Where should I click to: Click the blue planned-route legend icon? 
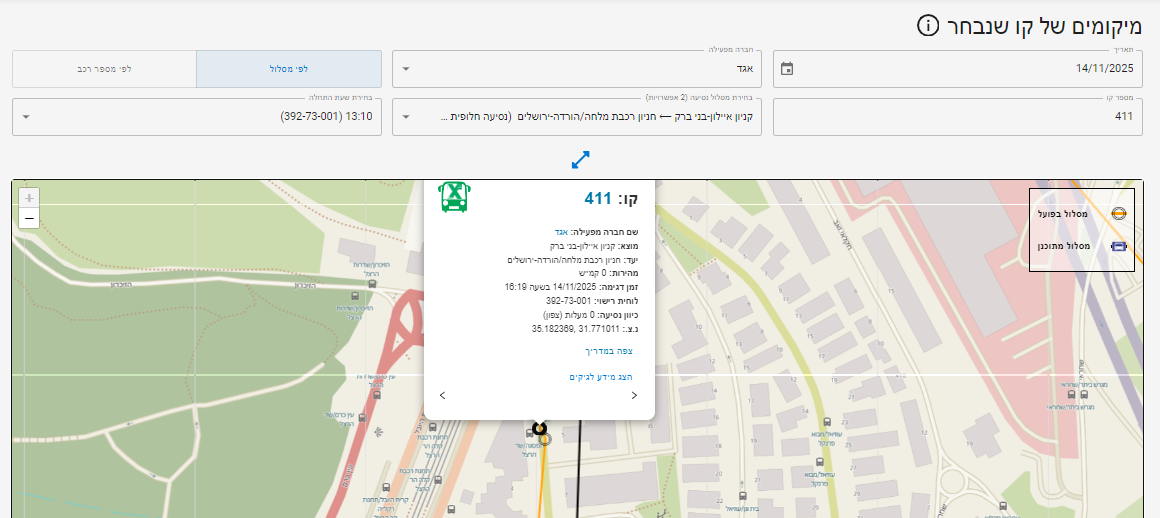1119,246
